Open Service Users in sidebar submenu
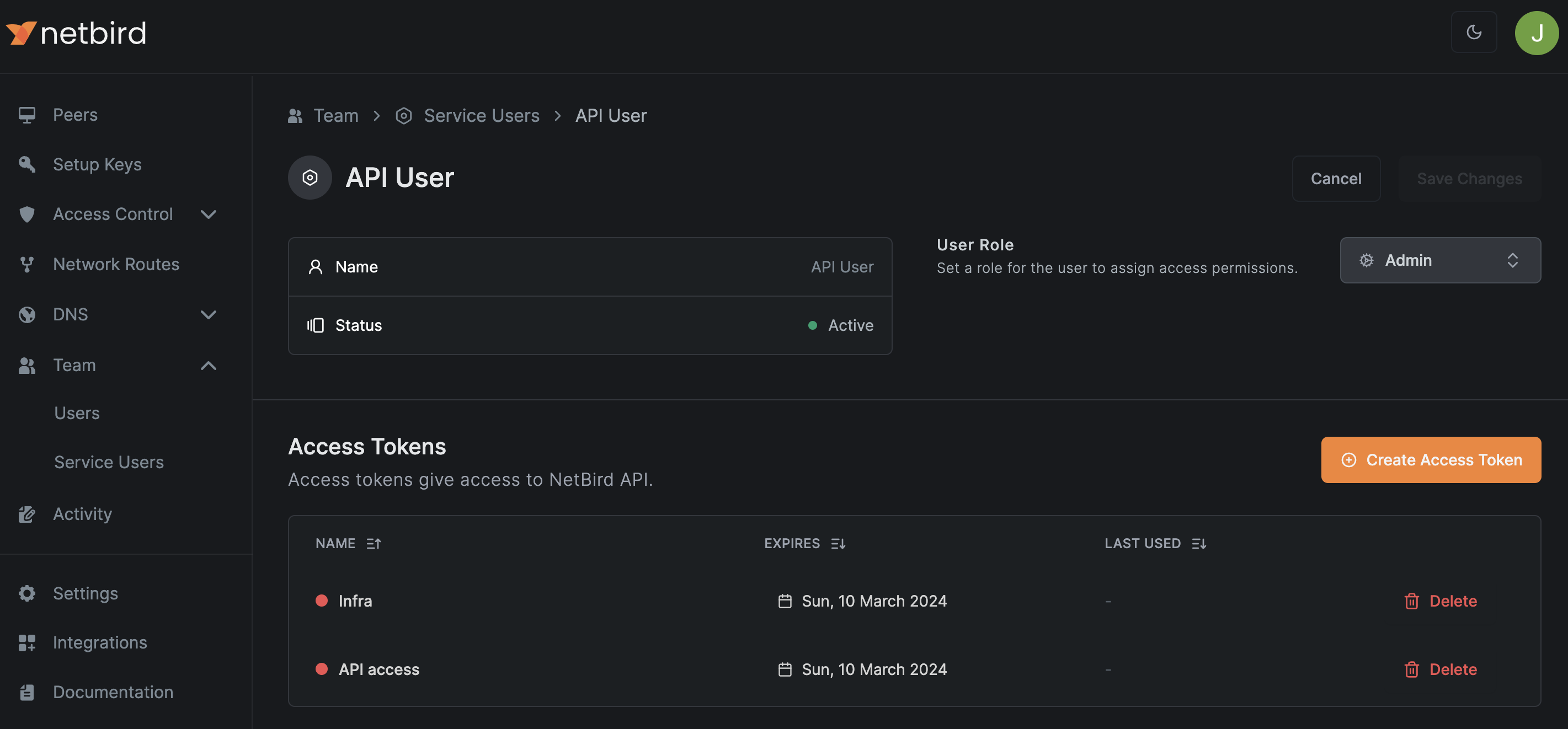 [109, 462]
